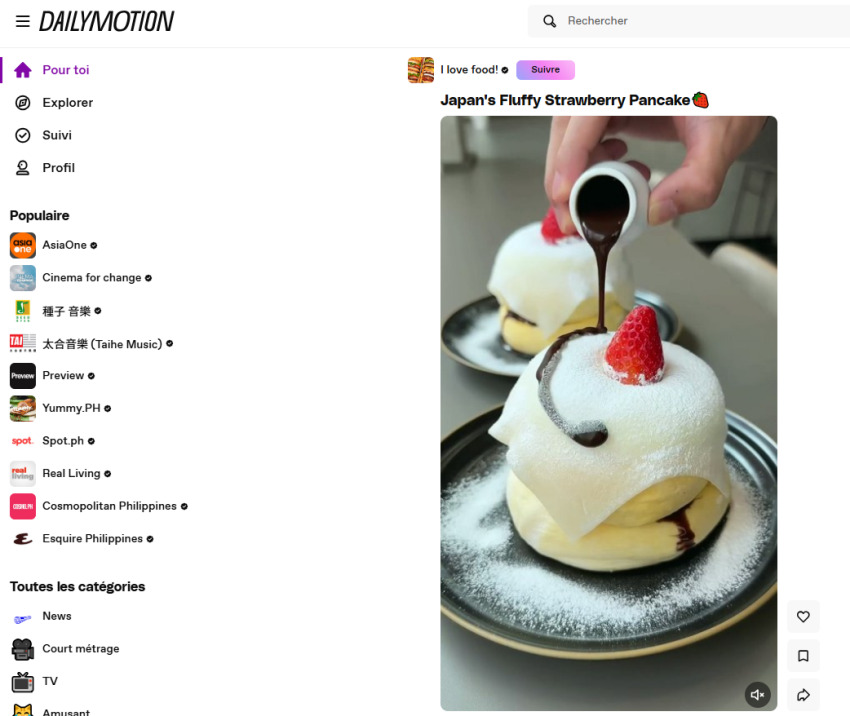Unmute the video sound
850x716 pixels.
(x=757, y=694)
